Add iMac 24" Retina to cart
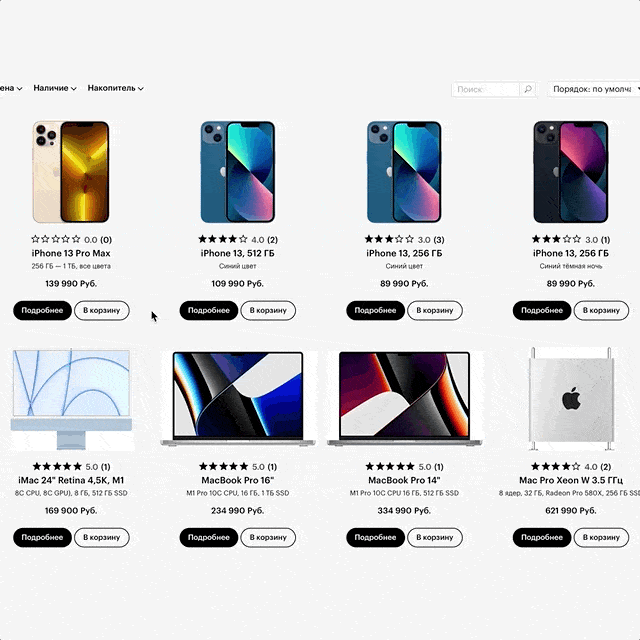Screen dimensions: 640x640 click(102, 537)
